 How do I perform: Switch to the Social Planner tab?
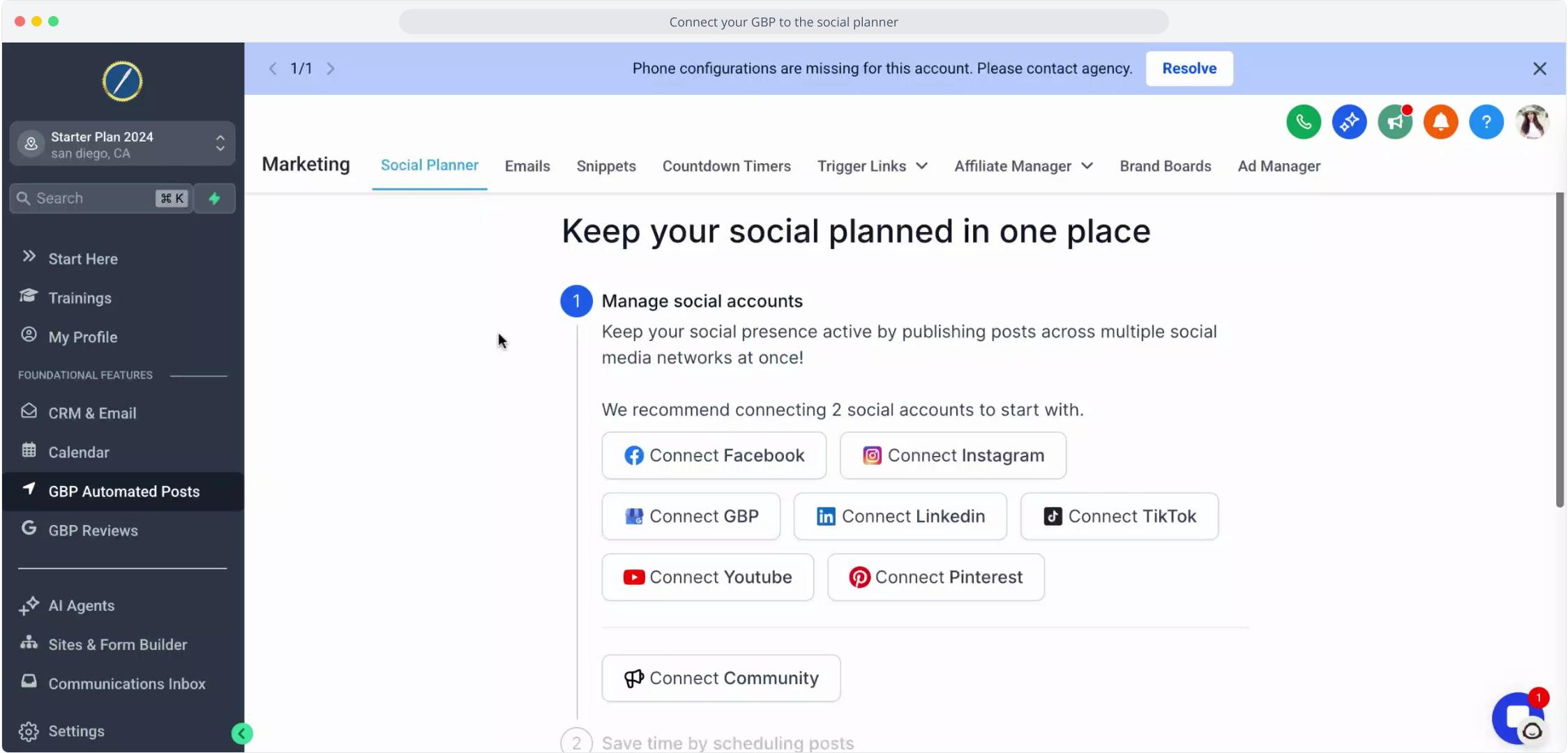[430, 165]
